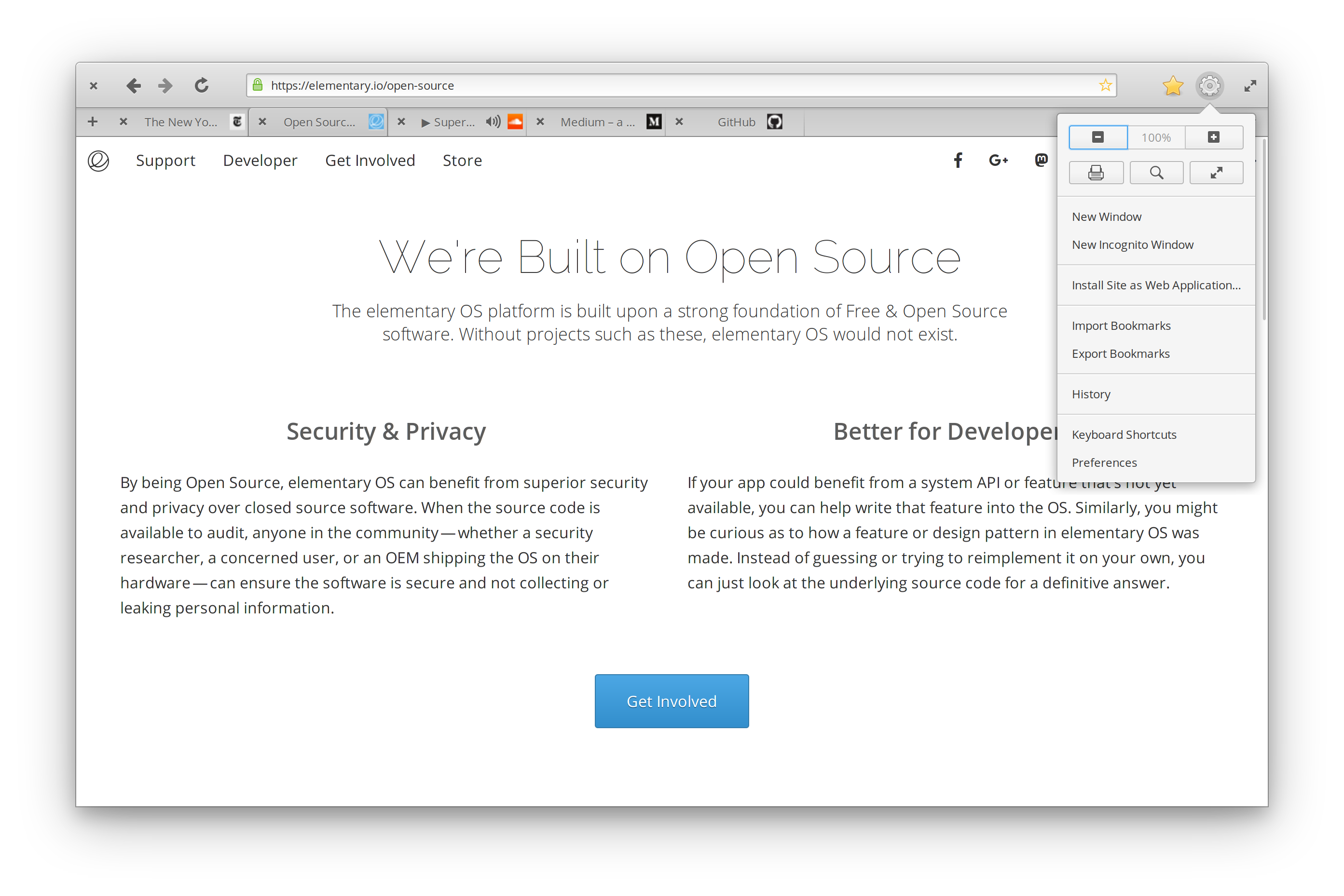The width and height of the screenshot is (1344, 896).
Task: Close the GitHub tab
Action: (x=679, y=122)
